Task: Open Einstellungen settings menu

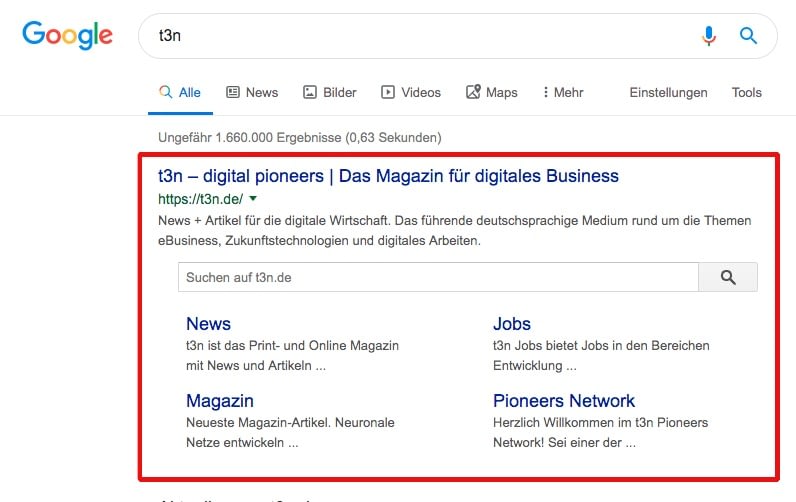Action: [668, 92]
